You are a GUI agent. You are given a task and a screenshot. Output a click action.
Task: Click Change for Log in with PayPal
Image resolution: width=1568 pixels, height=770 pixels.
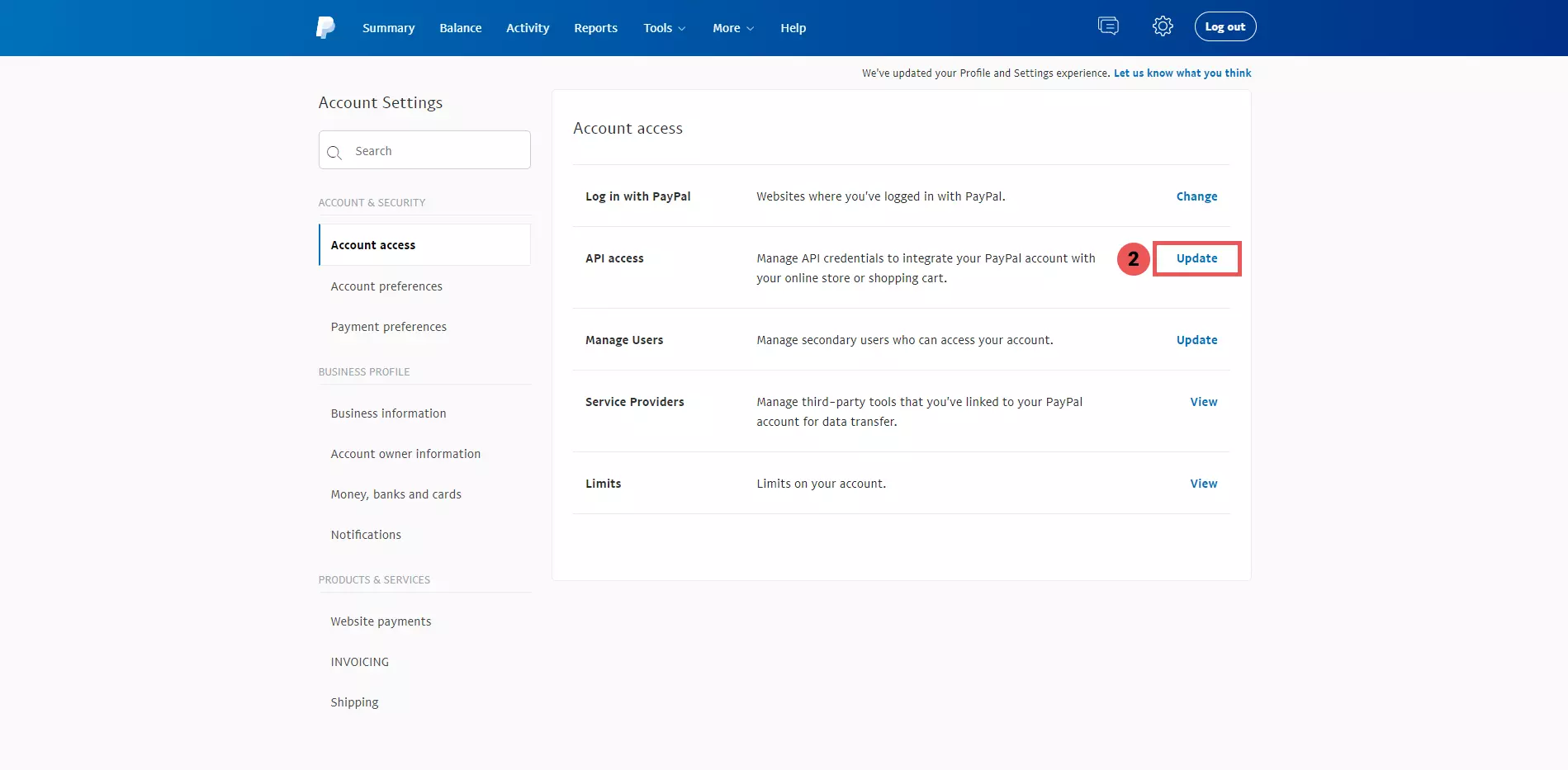[x=1196, y=196]
